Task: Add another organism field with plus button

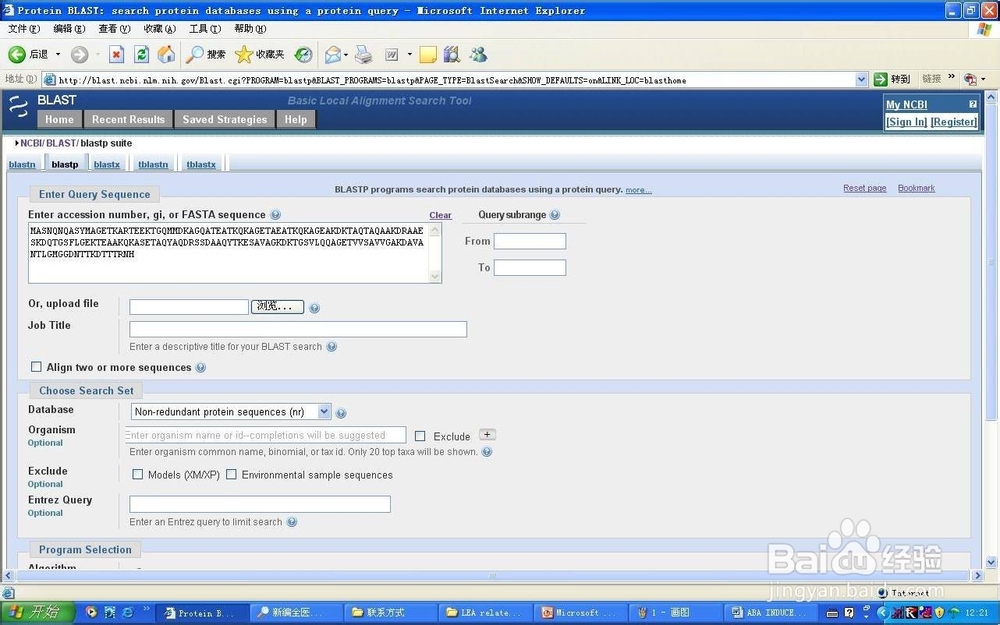Action: [487, 435]
